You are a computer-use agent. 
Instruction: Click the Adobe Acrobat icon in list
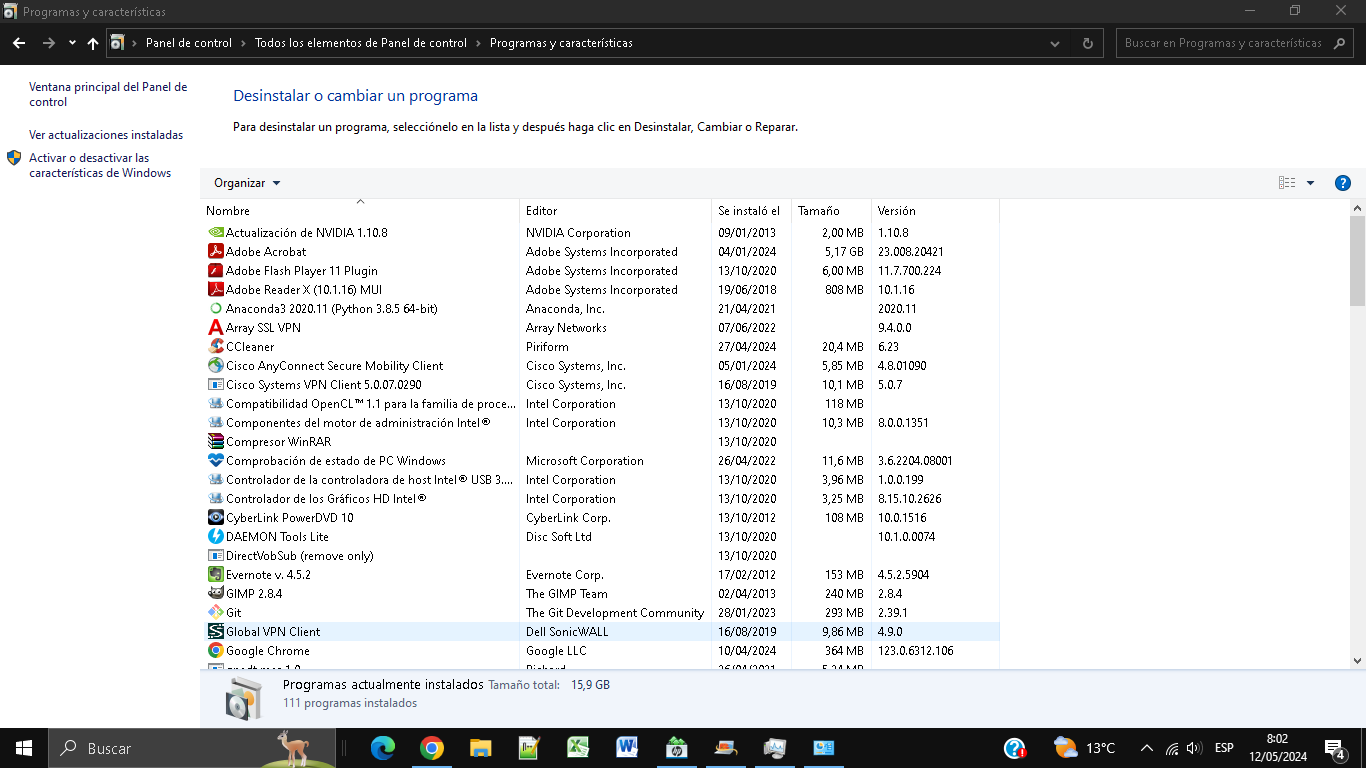coord(215,251)
